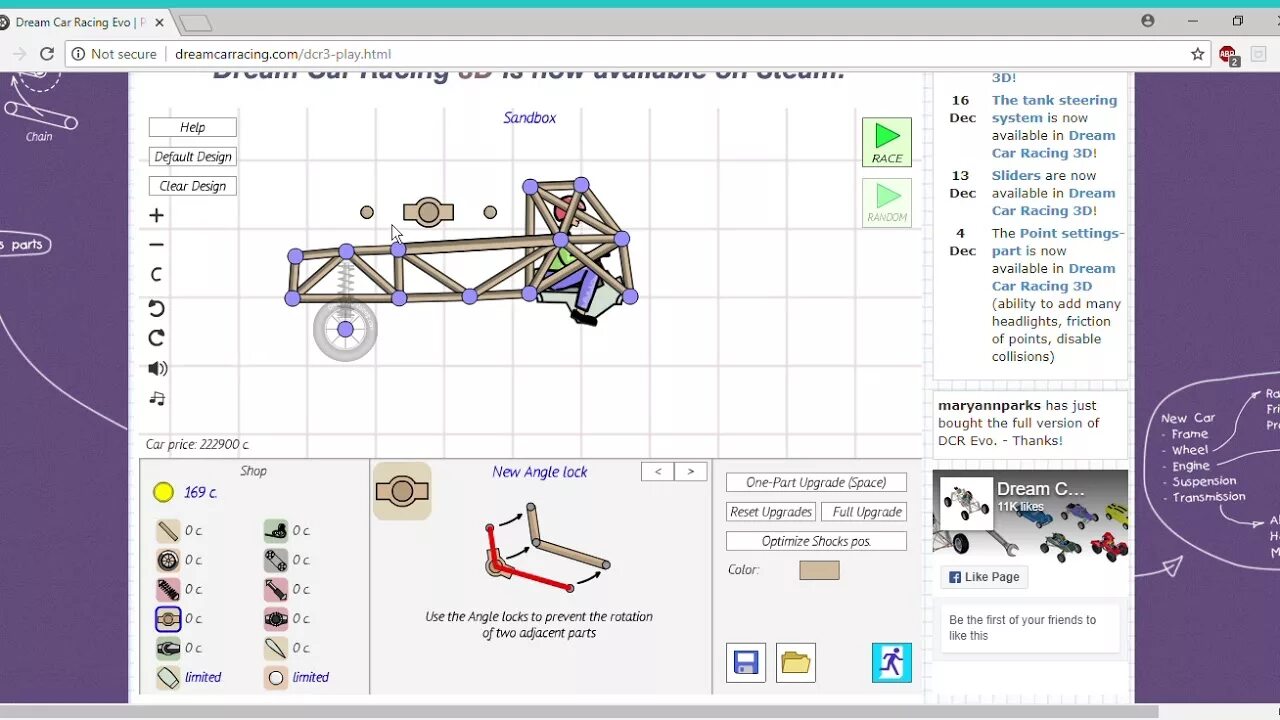This screenshot has width=1280, height=720.
Task: Zoom in with the plus icon
Action: point(156,215)
